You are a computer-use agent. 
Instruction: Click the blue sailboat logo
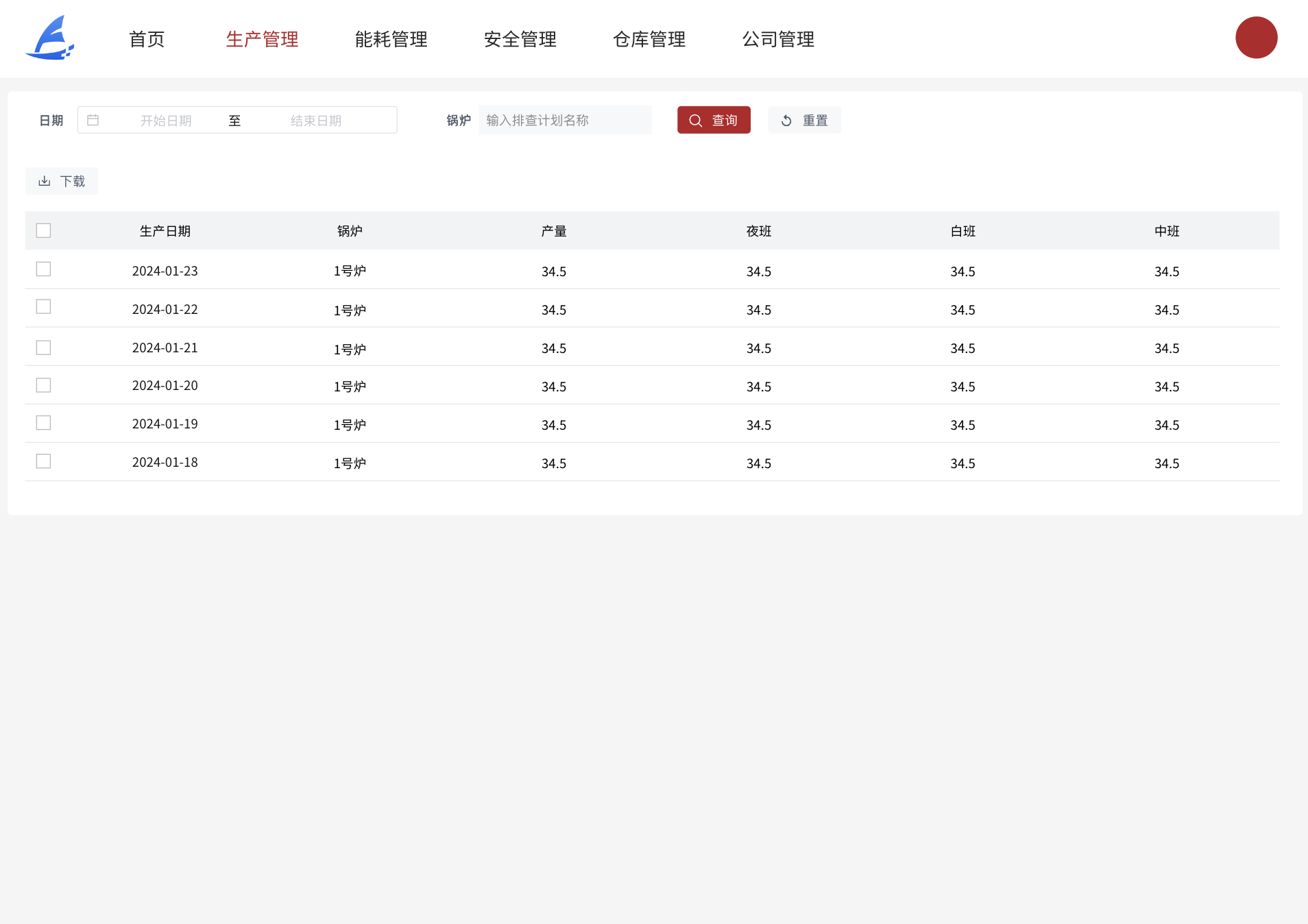click(50, 38)
